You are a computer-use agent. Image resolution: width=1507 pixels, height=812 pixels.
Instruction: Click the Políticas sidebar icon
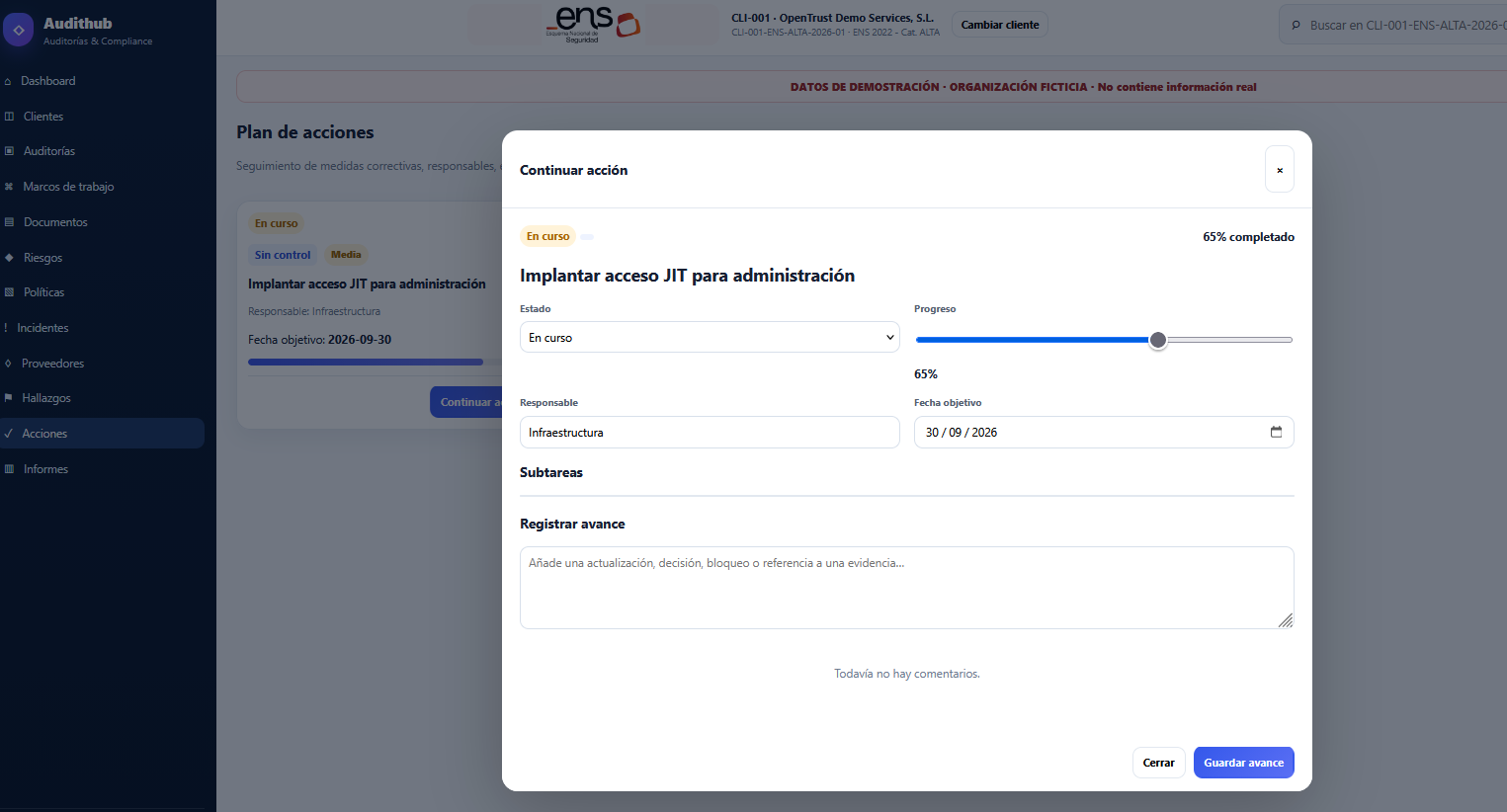(9, 292)
